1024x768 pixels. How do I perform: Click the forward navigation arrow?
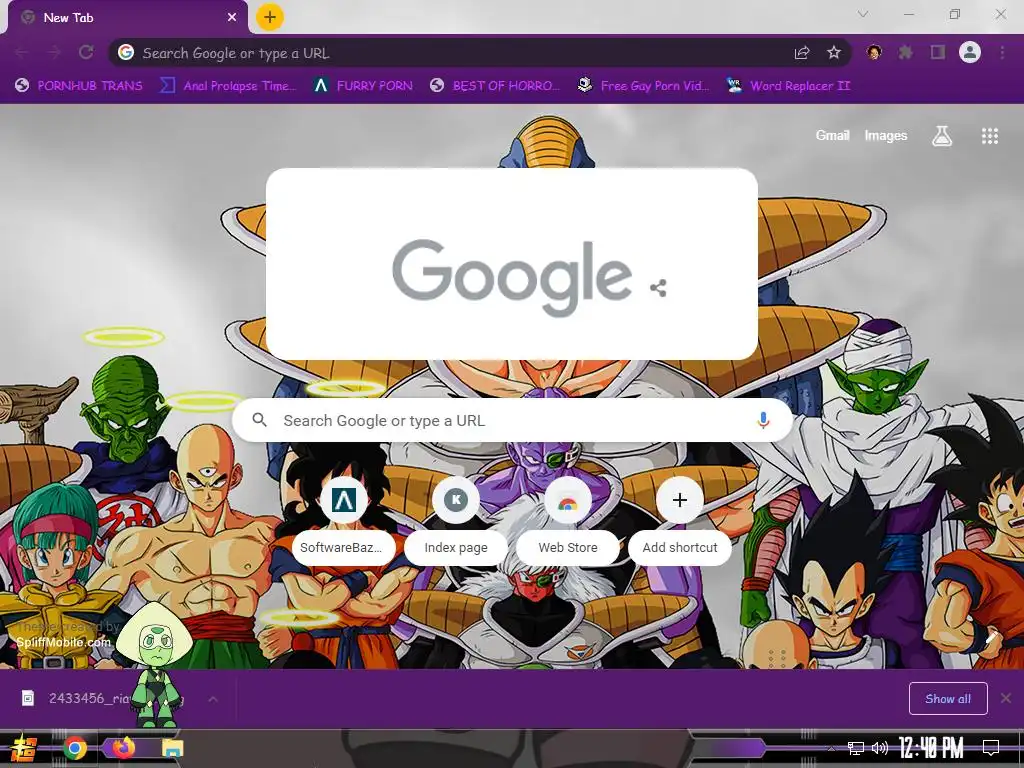pyautogui.click(x=54, y=52)
